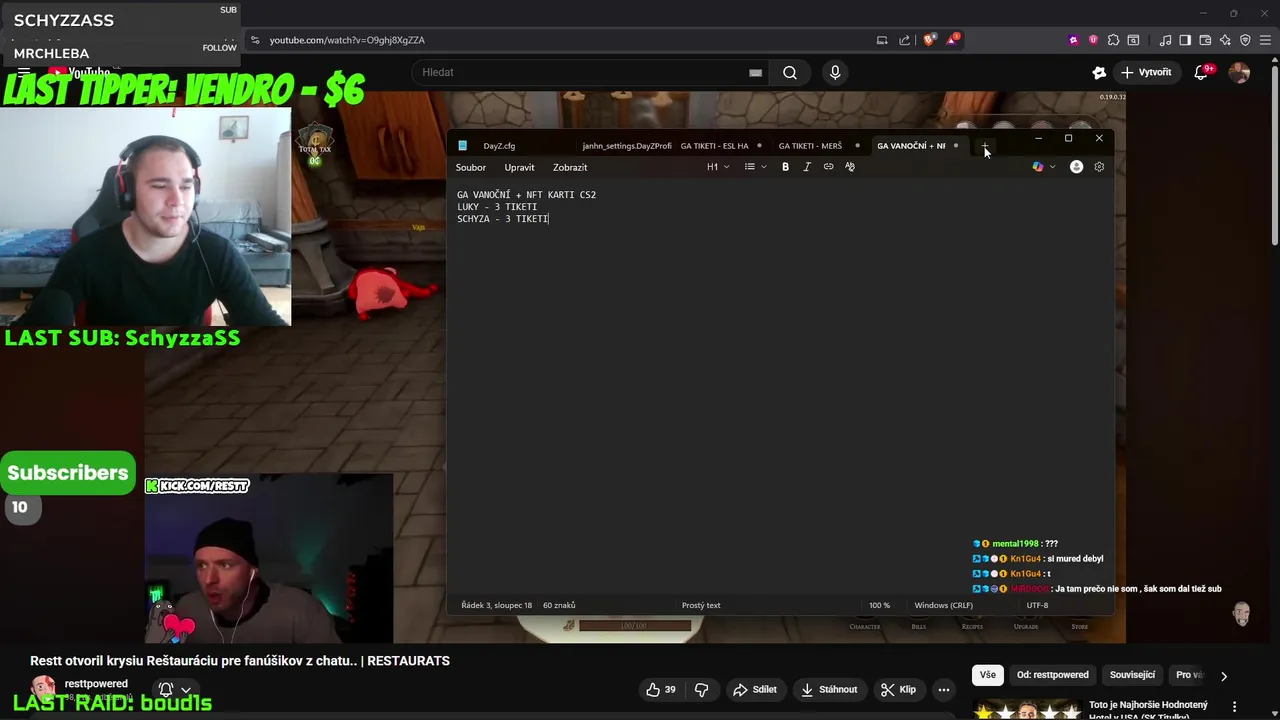The image size is (1280, 720).
Task: Open Notepad settings gear
Action: pyautogui.click(x=1099, y=167)
